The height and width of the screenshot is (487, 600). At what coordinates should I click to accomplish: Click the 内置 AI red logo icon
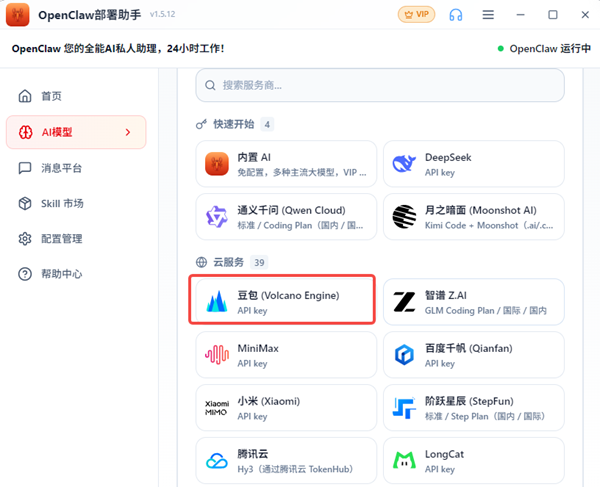pyautogui.click(x=217, y=164)
